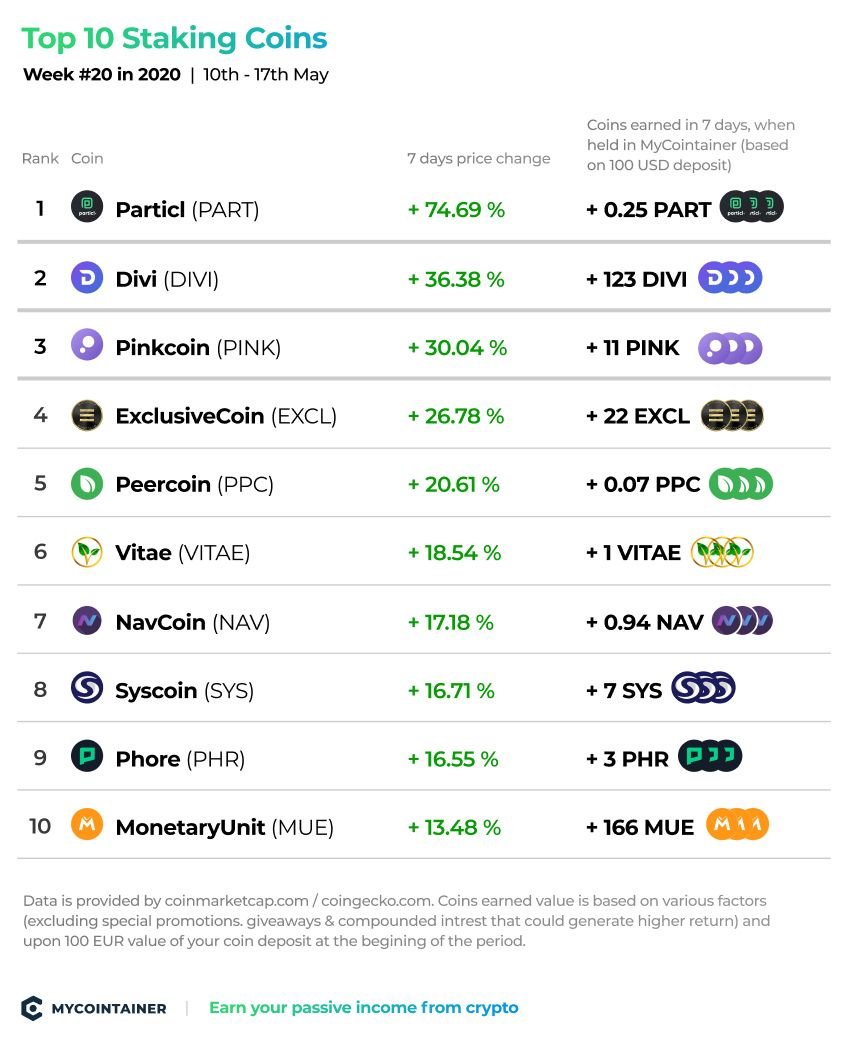The height and width of the screenshot is (1056, 859).
Task: Click the NavCoin logo icon
Action: click(87, 620)
